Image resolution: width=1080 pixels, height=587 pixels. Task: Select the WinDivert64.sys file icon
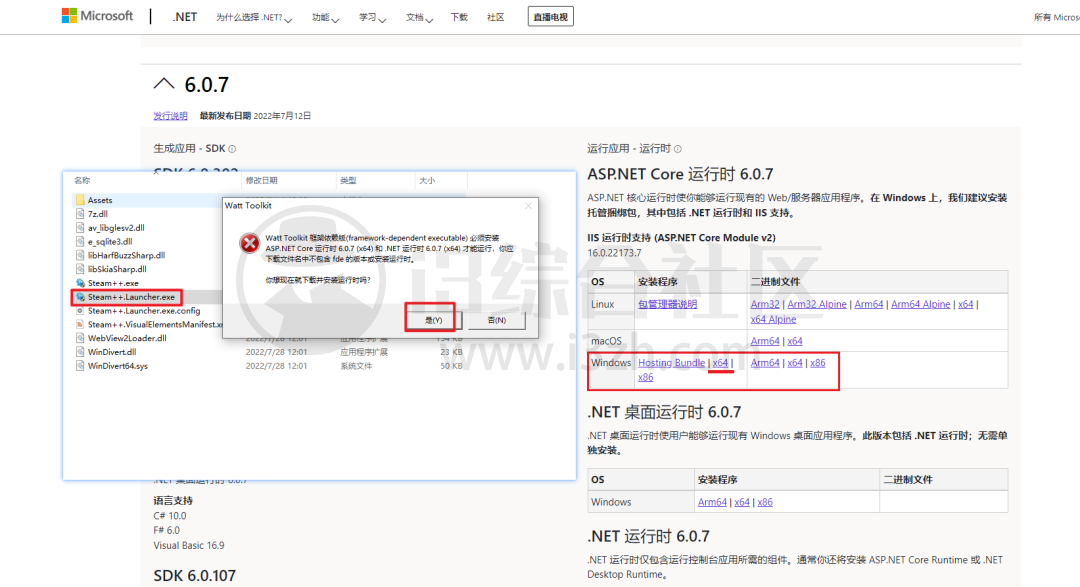pyautogui.click(x=80, y=365)
